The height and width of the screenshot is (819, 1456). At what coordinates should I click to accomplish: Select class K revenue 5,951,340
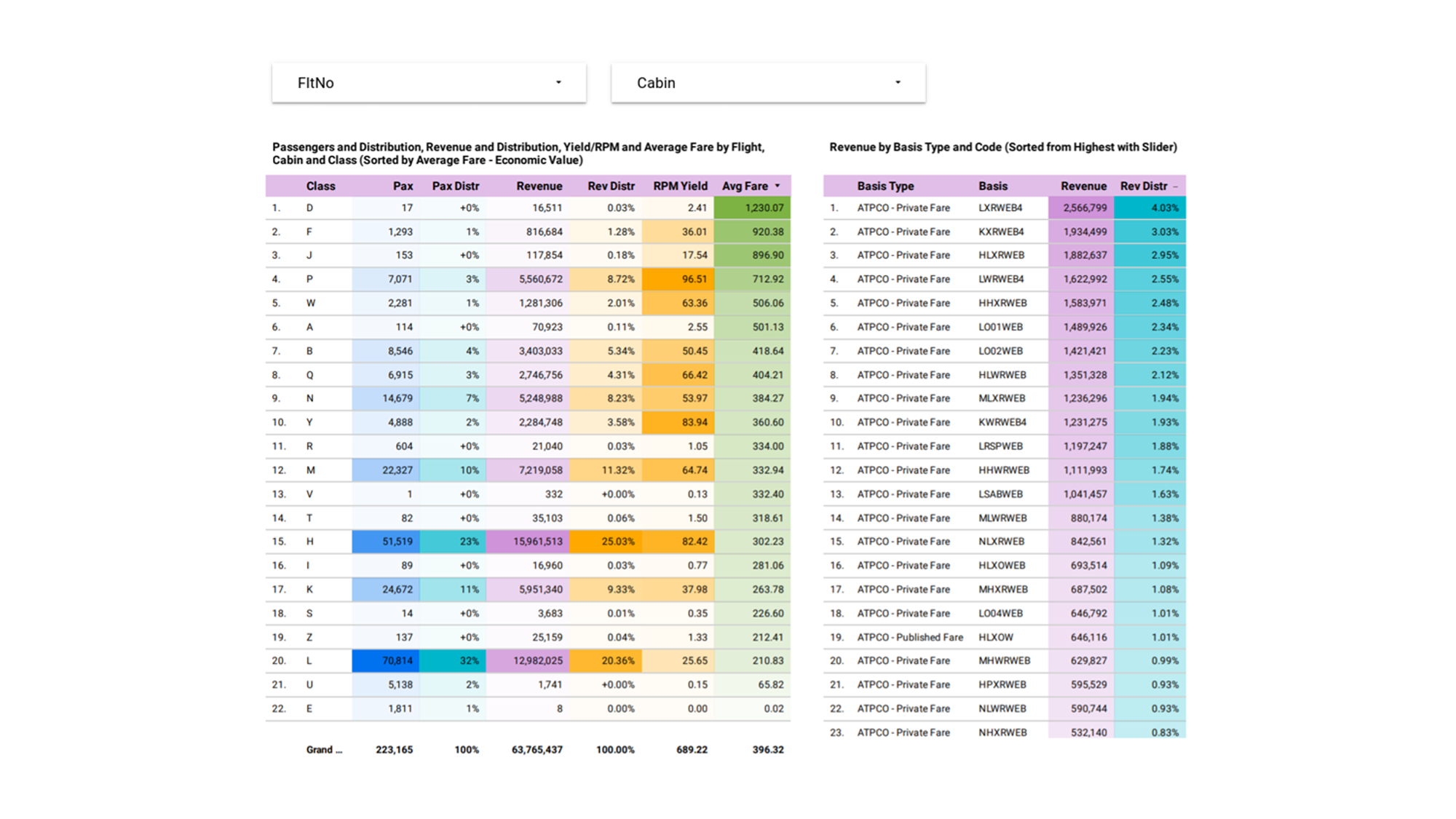click(540, 590)
